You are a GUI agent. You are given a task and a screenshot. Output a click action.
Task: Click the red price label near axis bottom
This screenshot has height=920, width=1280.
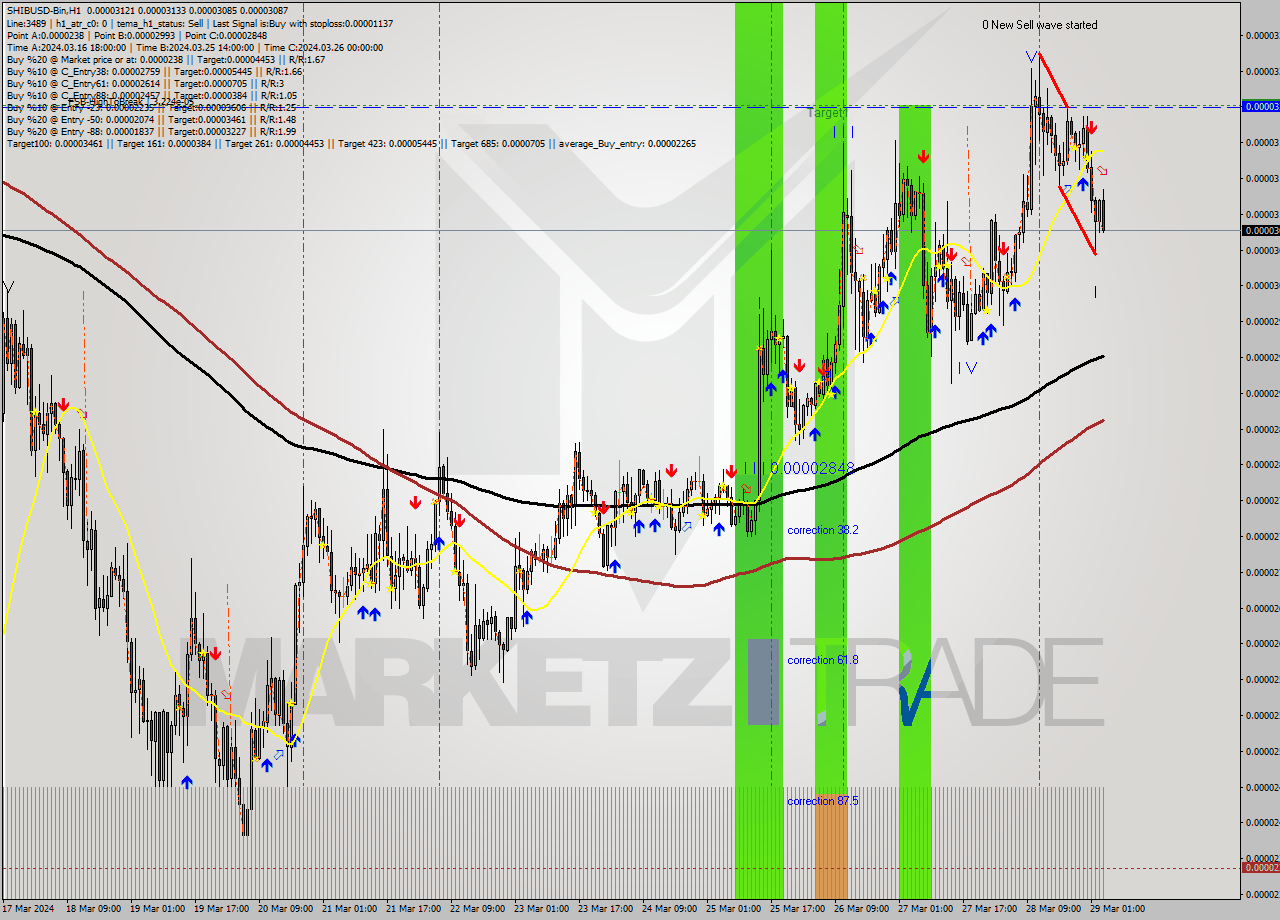[x=1260, y=867]
